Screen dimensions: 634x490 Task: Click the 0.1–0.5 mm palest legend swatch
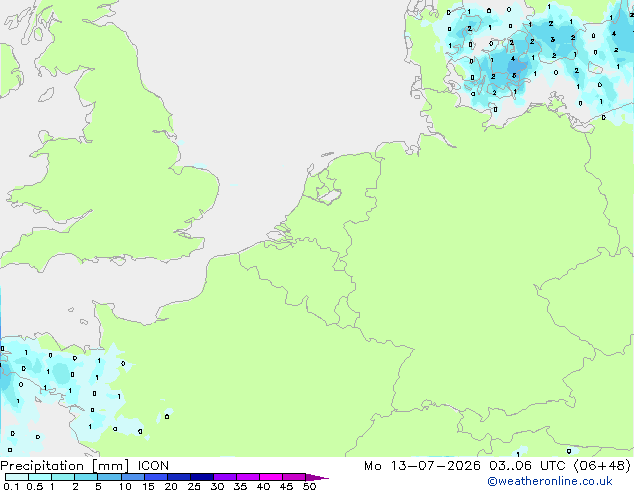tap(17, 477)
